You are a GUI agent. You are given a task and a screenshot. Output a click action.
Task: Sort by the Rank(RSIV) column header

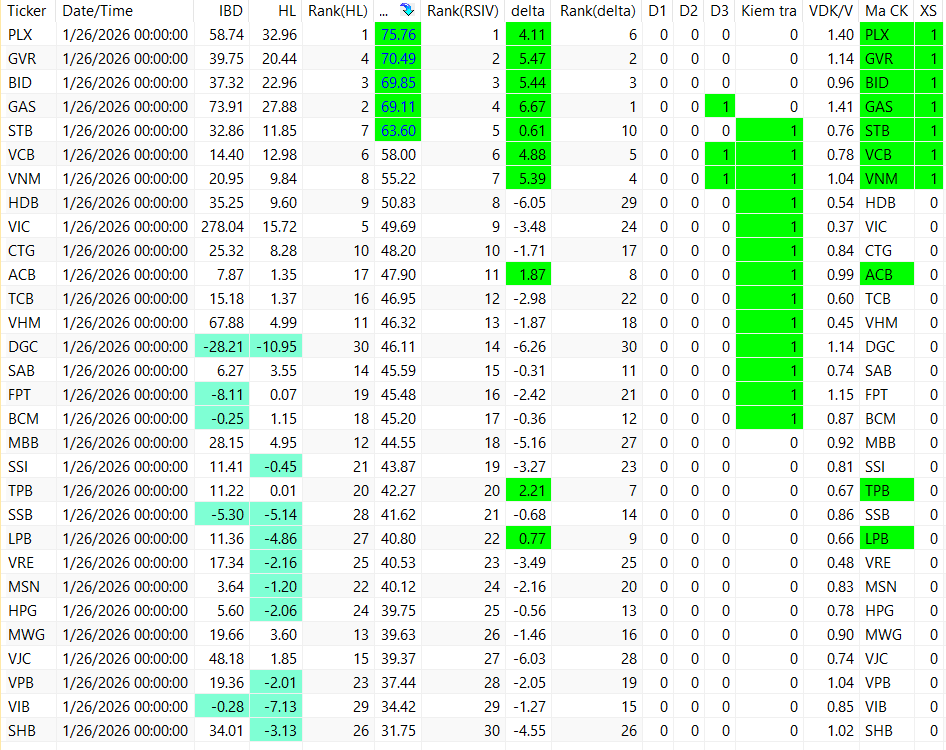[463, 11]
